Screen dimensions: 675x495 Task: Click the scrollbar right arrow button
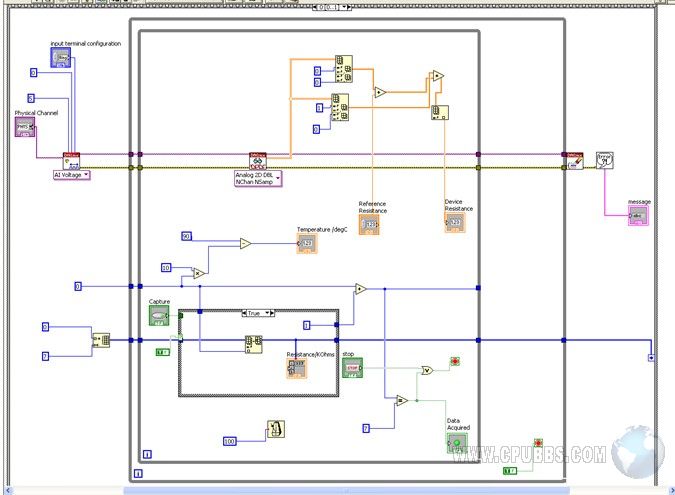coord(671,491)
